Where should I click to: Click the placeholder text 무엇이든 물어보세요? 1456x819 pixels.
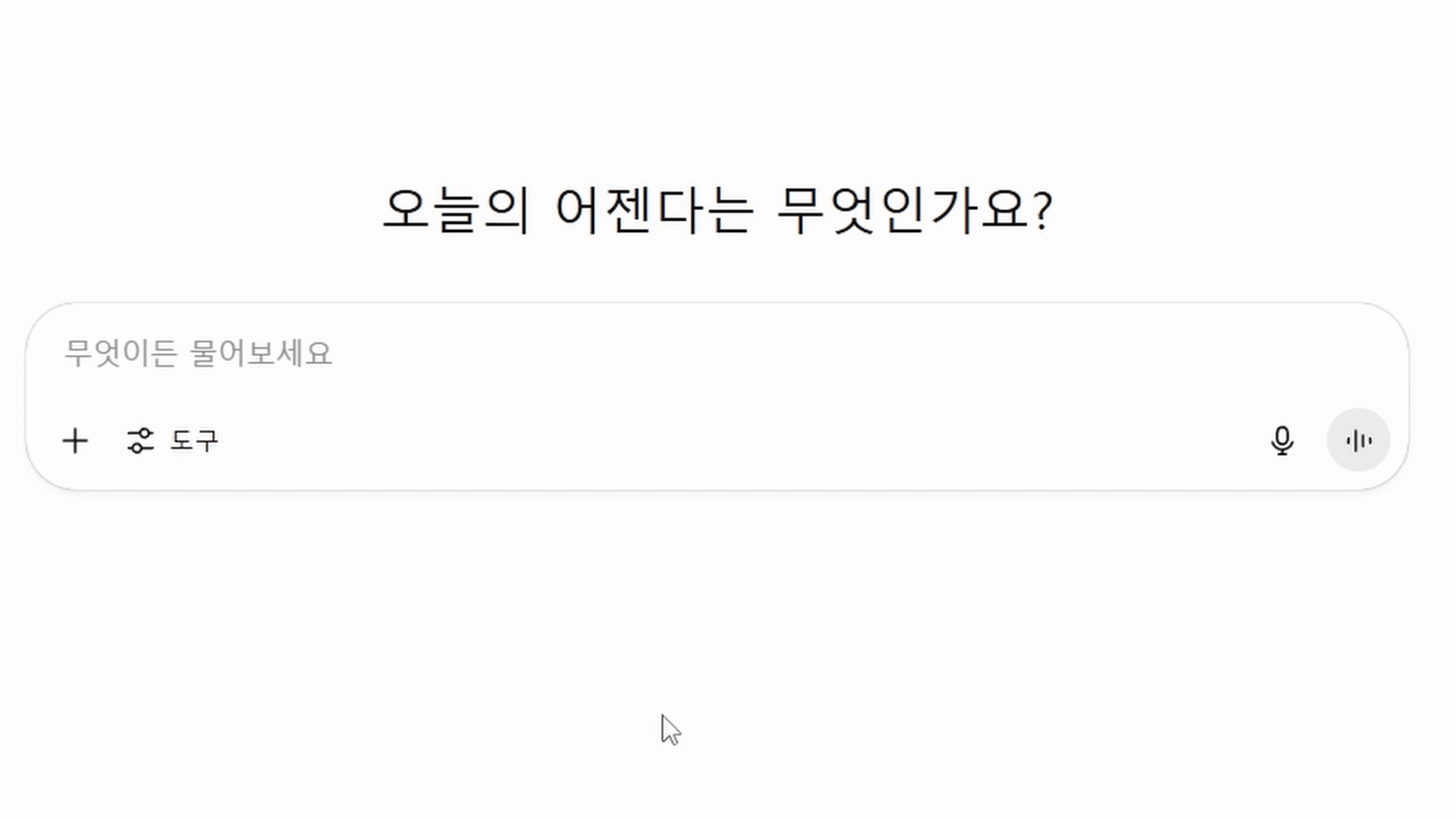[198, 353]
